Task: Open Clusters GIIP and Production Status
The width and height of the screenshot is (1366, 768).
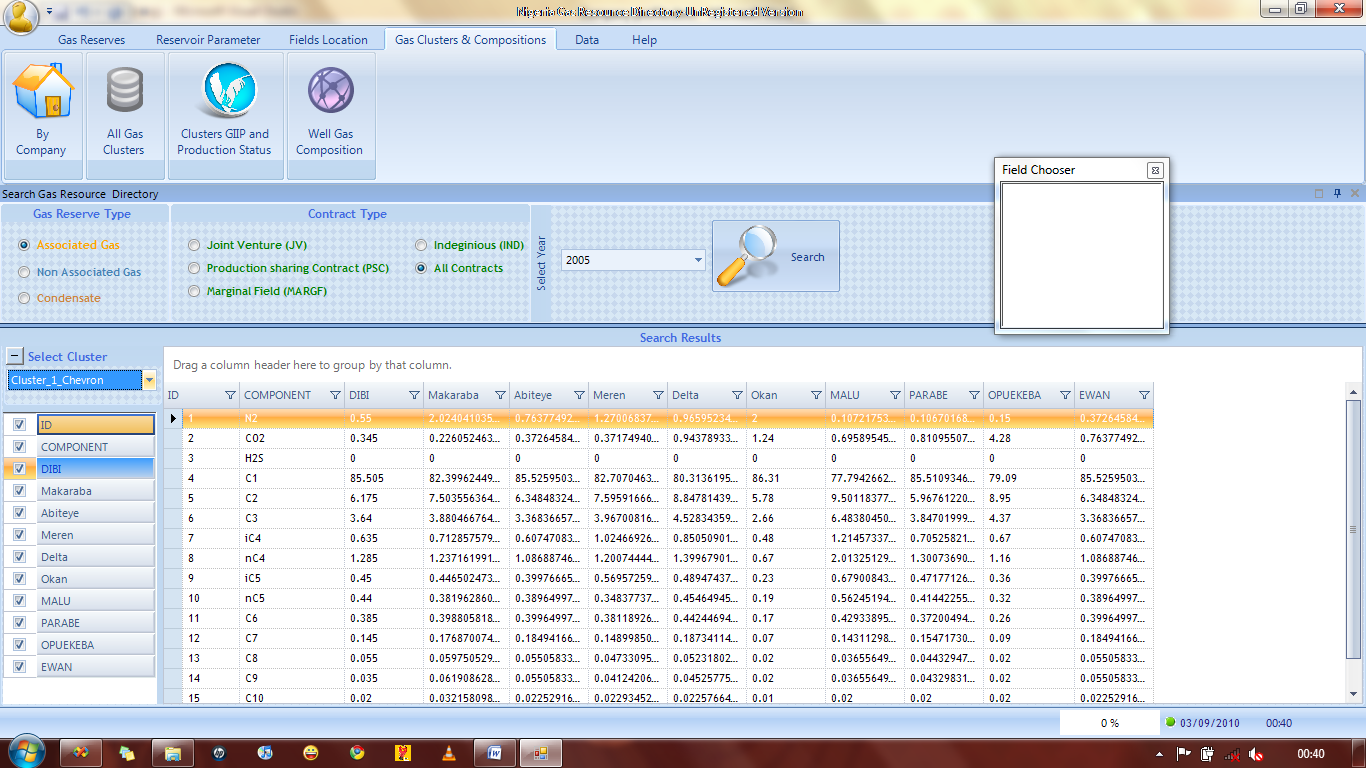Action: click(x=225, y=115)
